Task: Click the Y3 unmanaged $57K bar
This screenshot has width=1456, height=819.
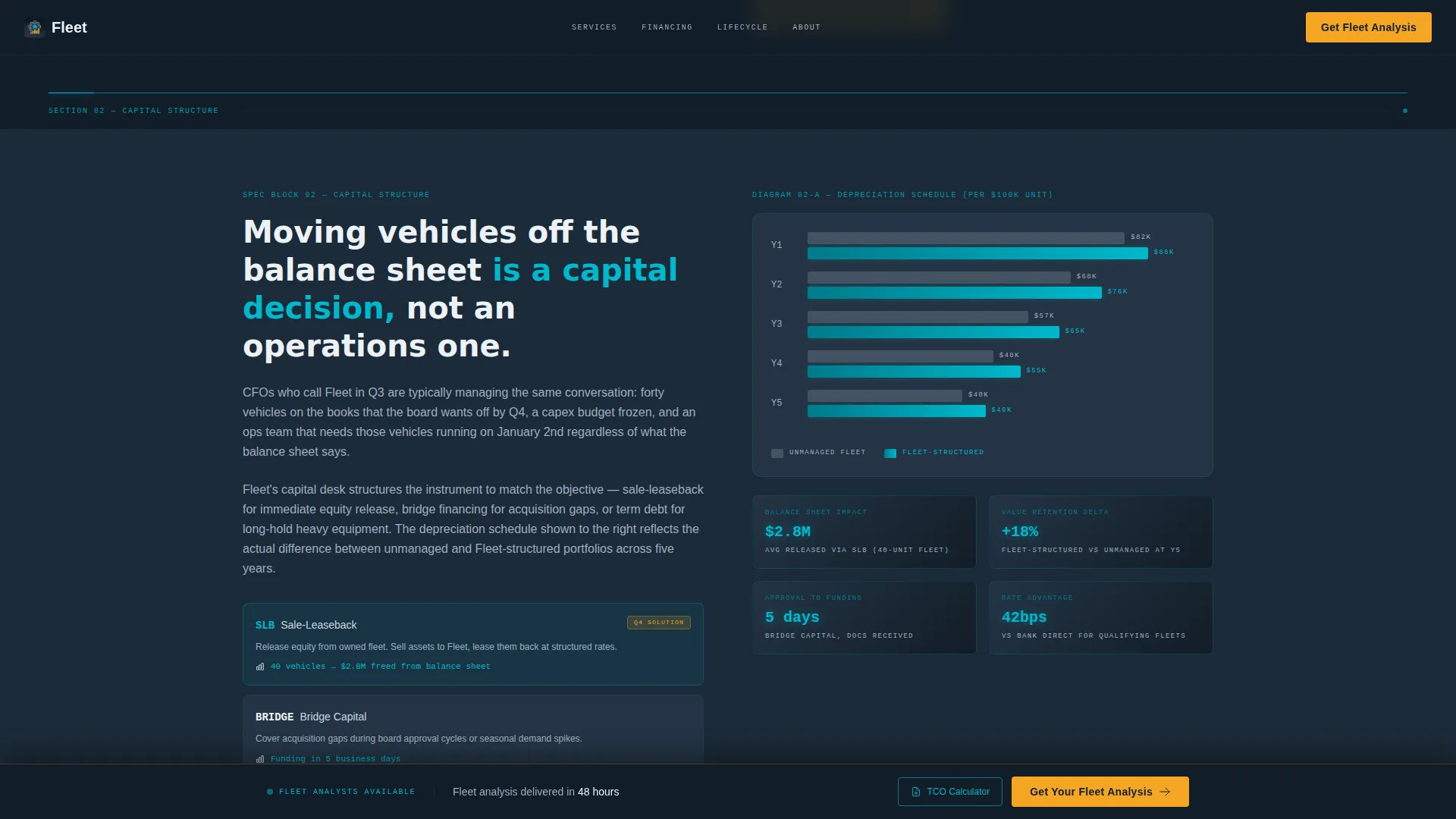Action: pos(918,317)
